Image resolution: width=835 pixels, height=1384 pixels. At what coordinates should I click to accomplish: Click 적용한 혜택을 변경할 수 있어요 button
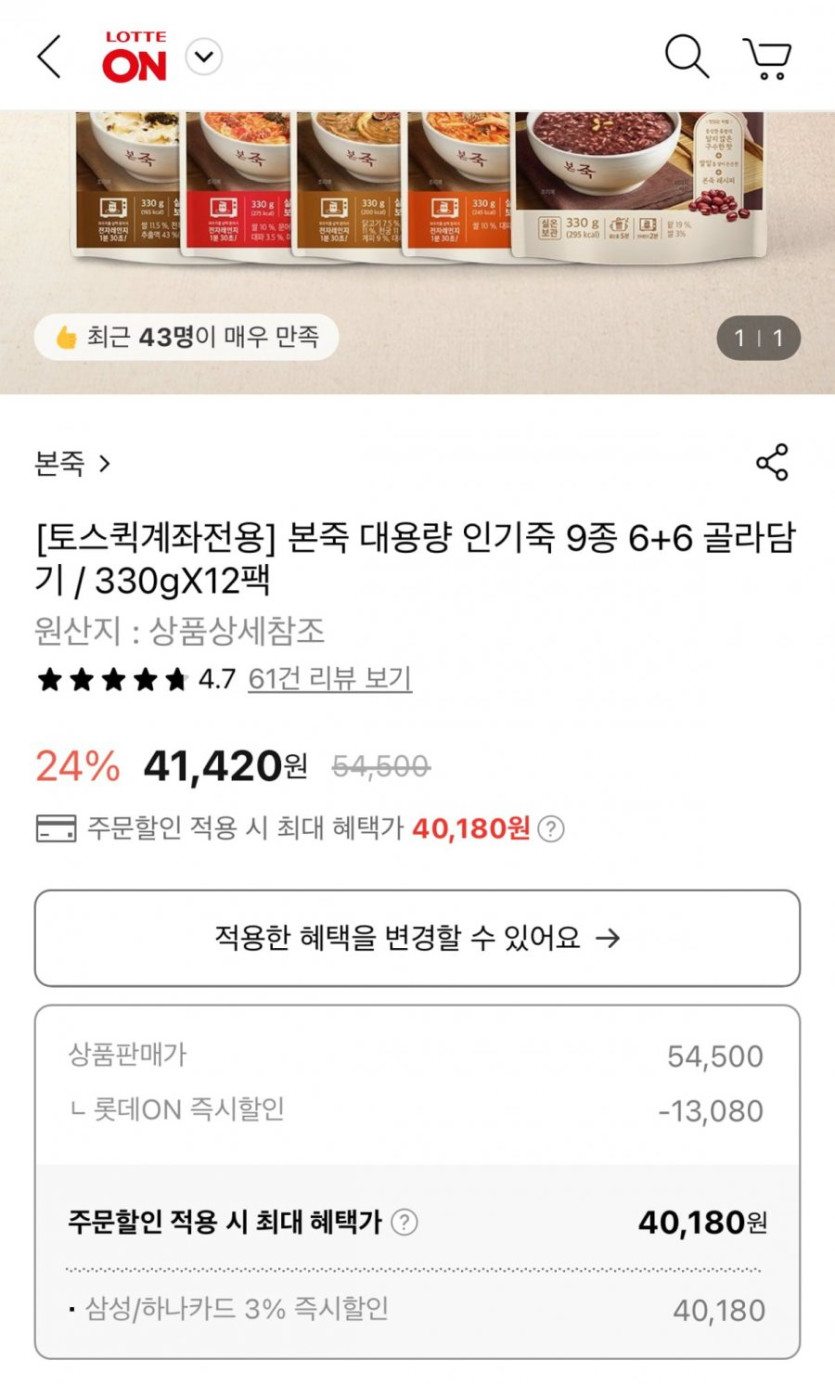[x=417, y=938]
